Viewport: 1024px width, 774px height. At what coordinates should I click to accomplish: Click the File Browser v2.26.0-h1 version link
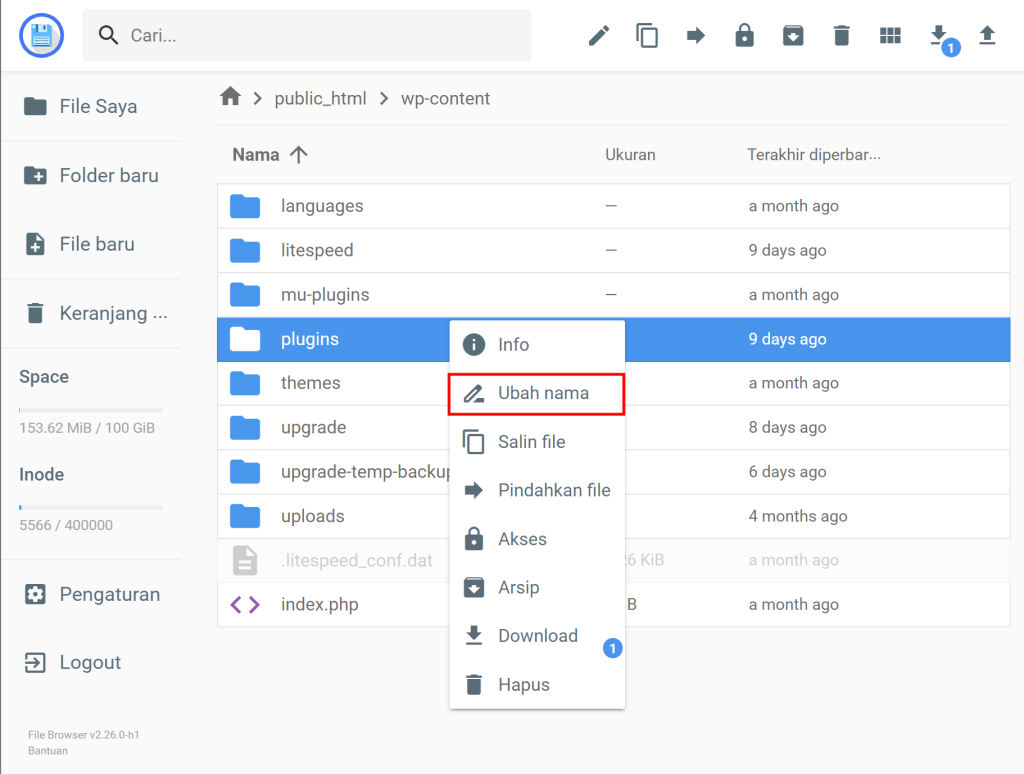(84, 735)
